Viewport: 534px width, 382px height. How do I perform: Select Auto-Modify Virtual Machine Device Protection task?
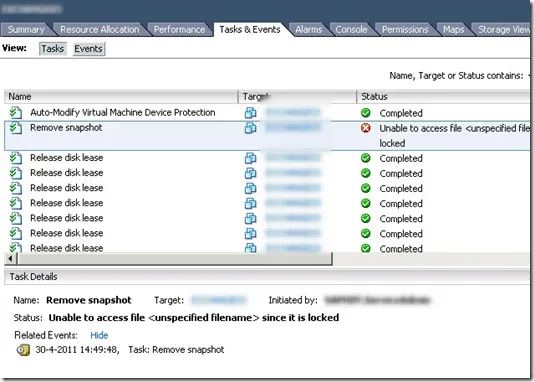pos(123,113)
